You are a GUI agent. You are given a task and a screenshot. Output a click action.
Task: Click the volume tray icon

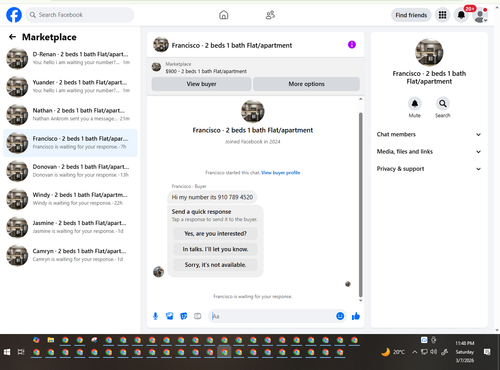pyautogui.click(x=434, y=352)
